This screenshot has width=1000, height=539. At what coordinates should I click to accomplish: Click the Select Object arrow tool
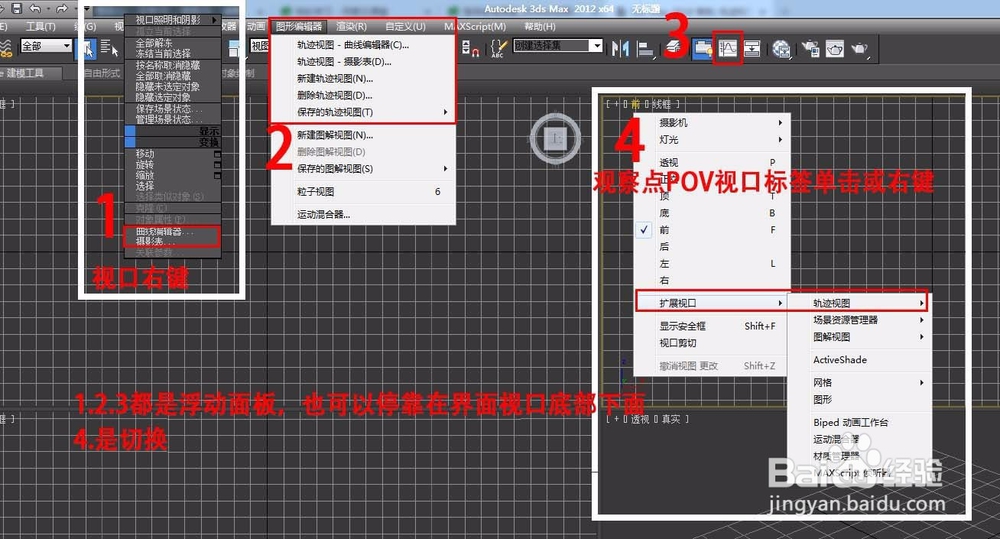[x=86, y=48]
